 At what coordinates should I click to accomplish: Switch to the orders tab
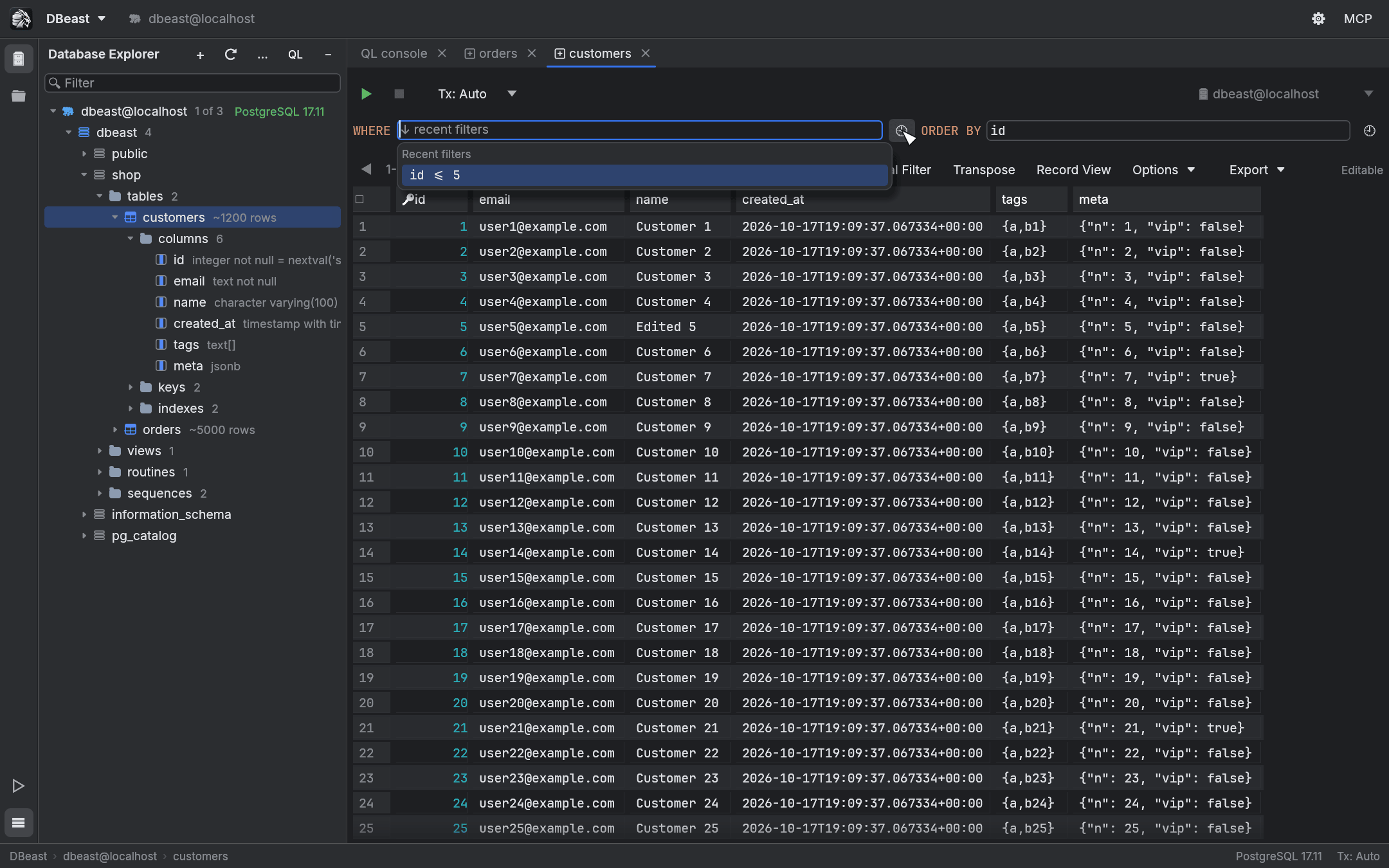point(491,53)
